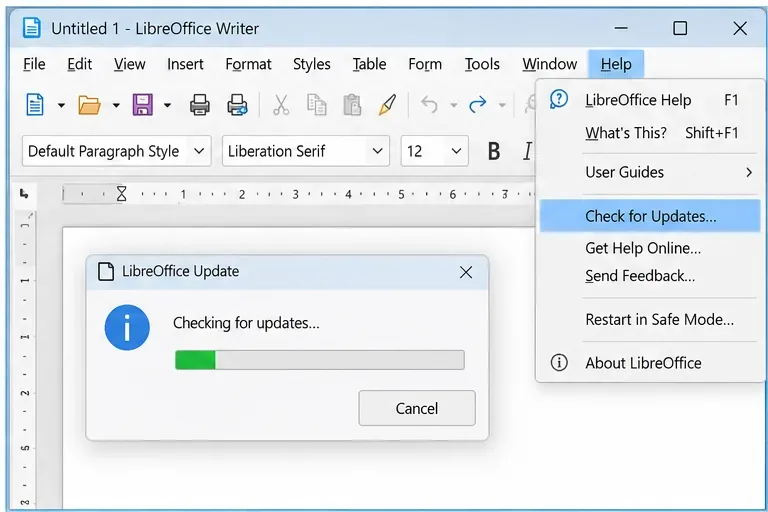Open the Insert menu

click(185, 64)
